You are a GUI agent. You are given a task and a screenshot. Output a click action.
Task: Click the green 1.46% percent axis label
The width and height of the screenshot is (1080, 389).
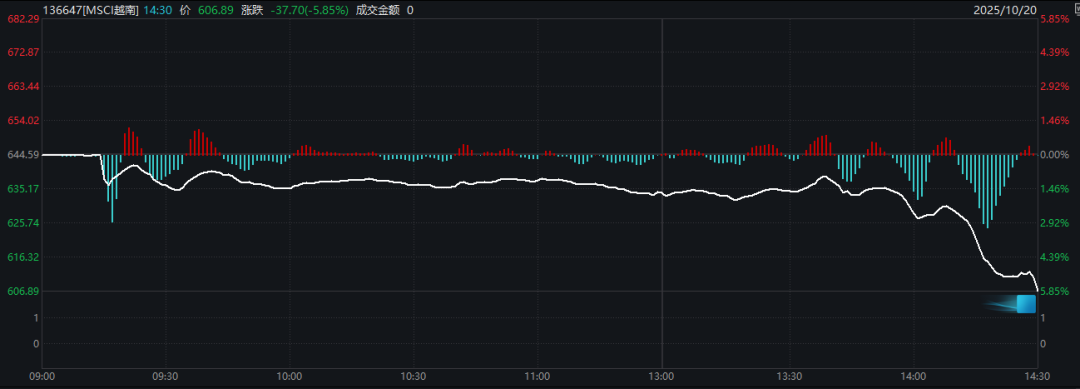[x=1055, y=189]
